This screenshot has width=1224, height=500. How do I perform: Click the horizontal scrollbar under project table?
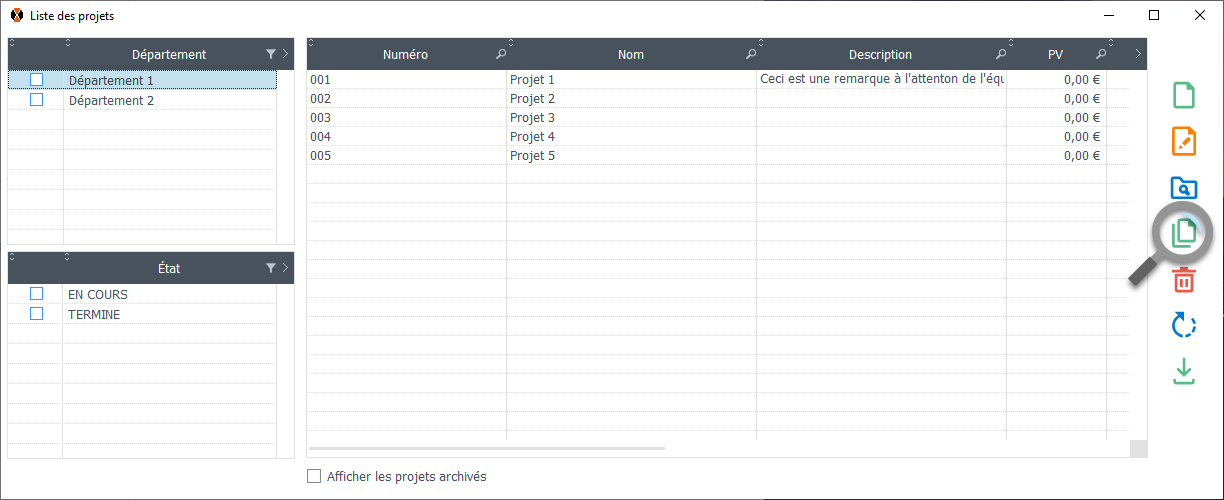pyautogui.click(x=487, y=449)
